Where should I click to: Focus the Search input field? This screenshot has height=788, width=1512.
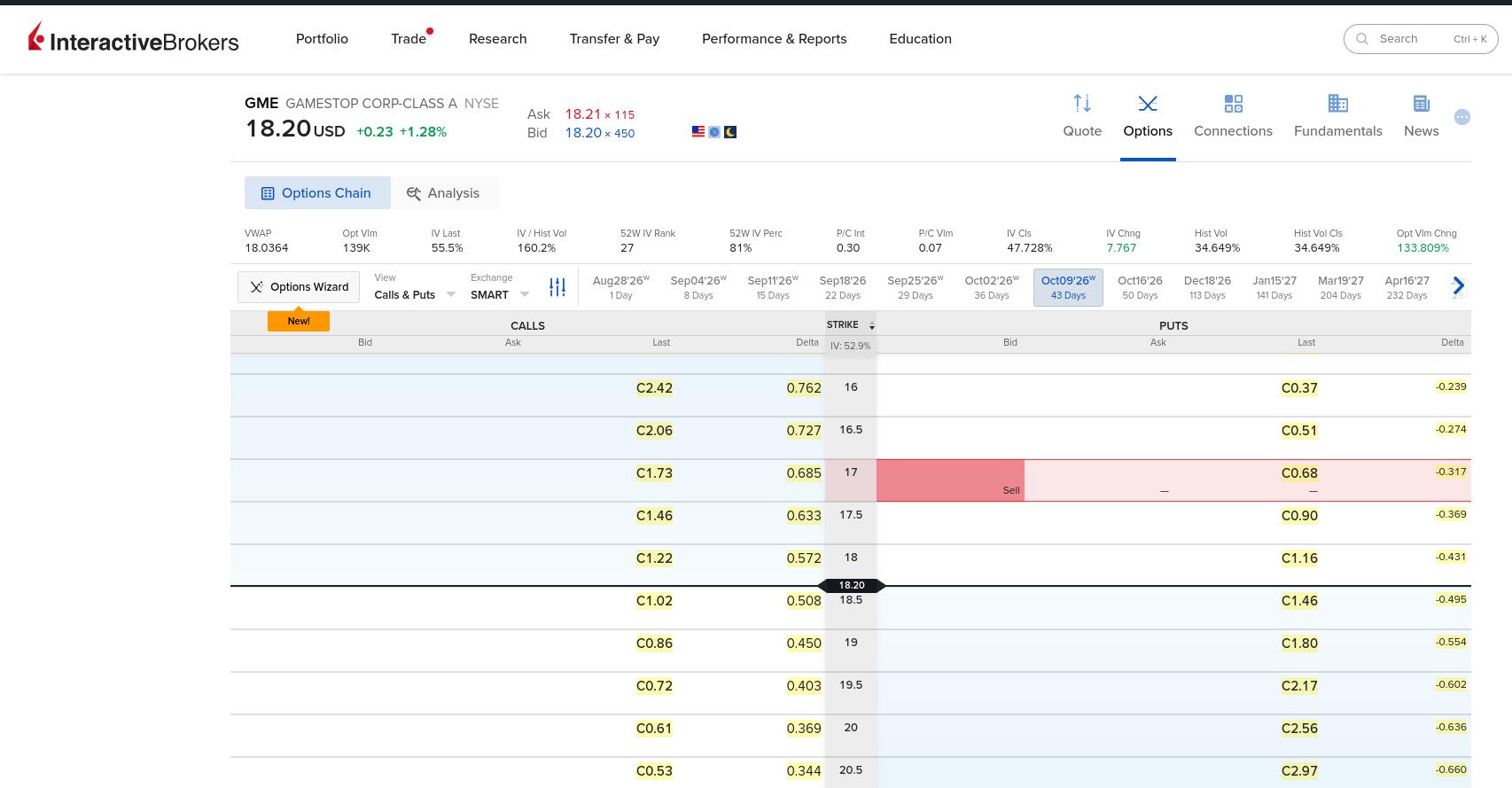1422,39
